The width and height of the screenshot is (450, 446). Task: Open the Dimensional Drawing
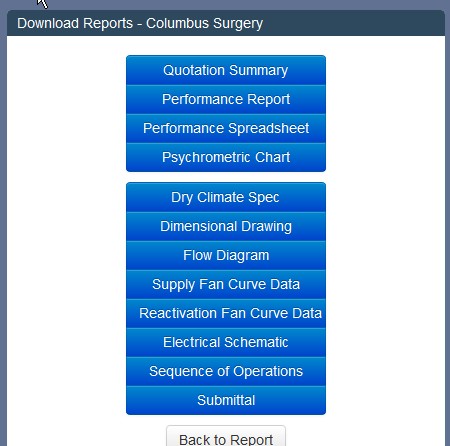pyautogui.click(x=226, y=226)
